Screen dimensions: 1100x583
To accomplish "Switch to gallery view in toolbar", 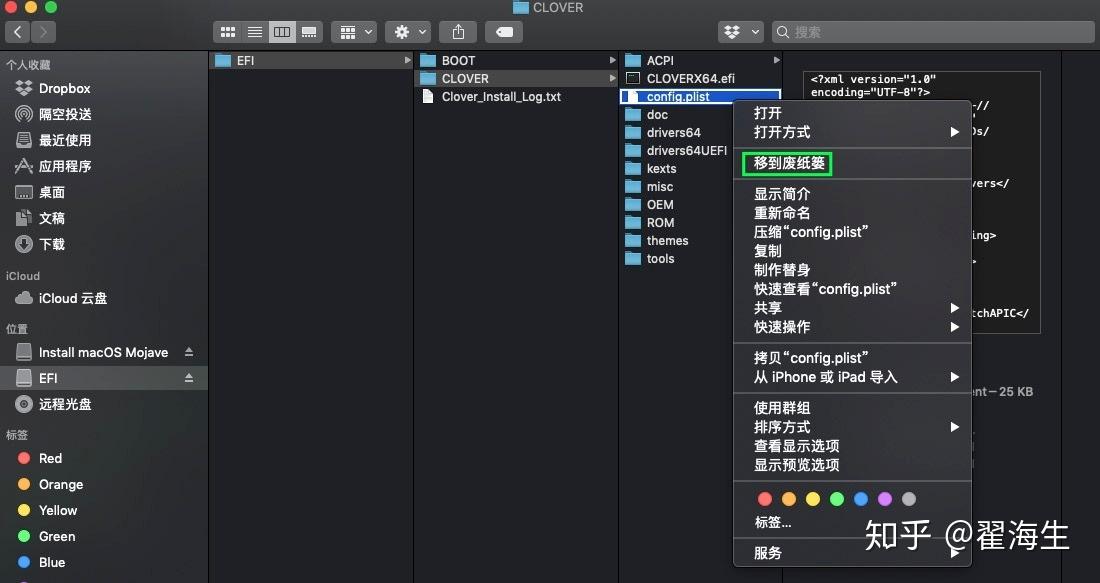I will pyautogui.click(x=309, y=32).
